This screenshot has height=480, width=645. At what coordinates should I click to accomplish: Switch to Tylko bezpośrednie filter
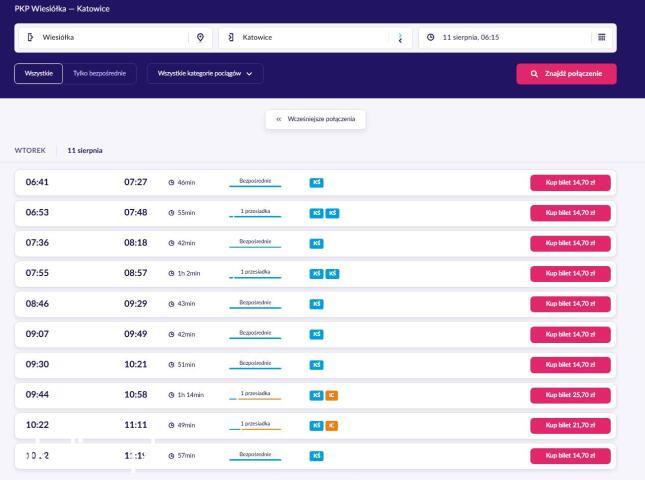(100, 74)
